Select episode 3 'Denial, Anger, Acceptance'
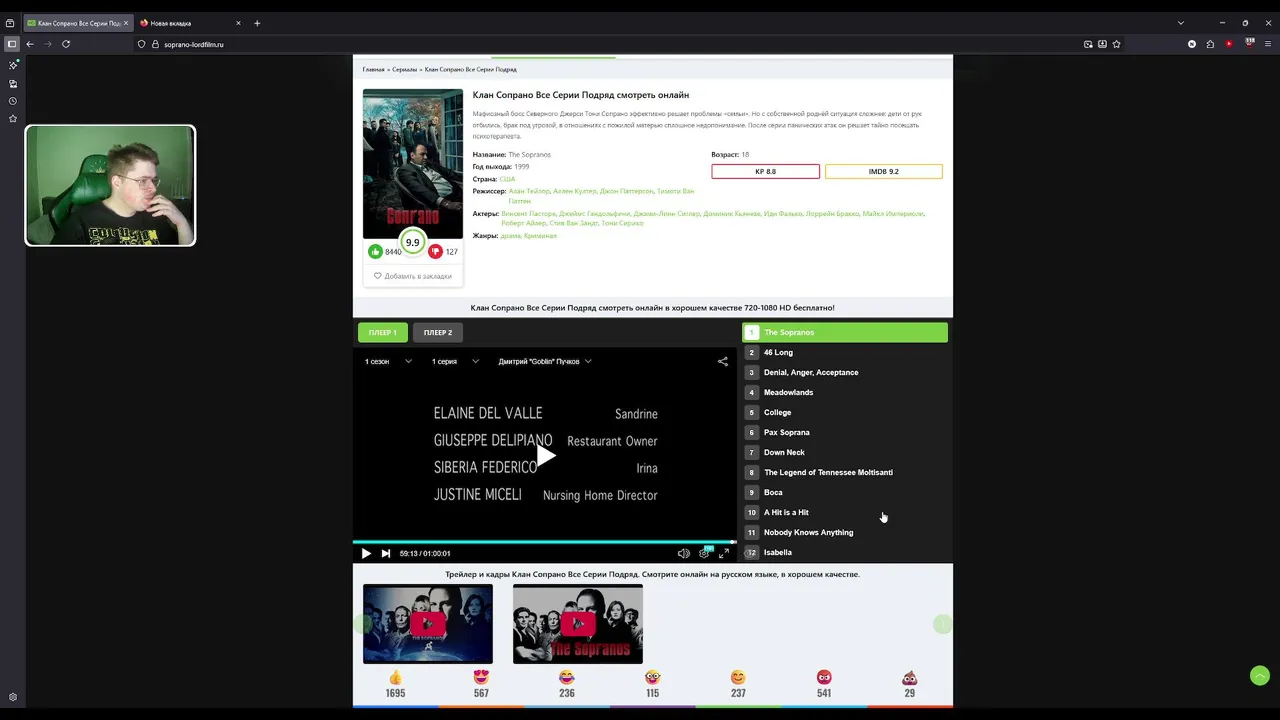1280x720 pixels. click(845, 372)
